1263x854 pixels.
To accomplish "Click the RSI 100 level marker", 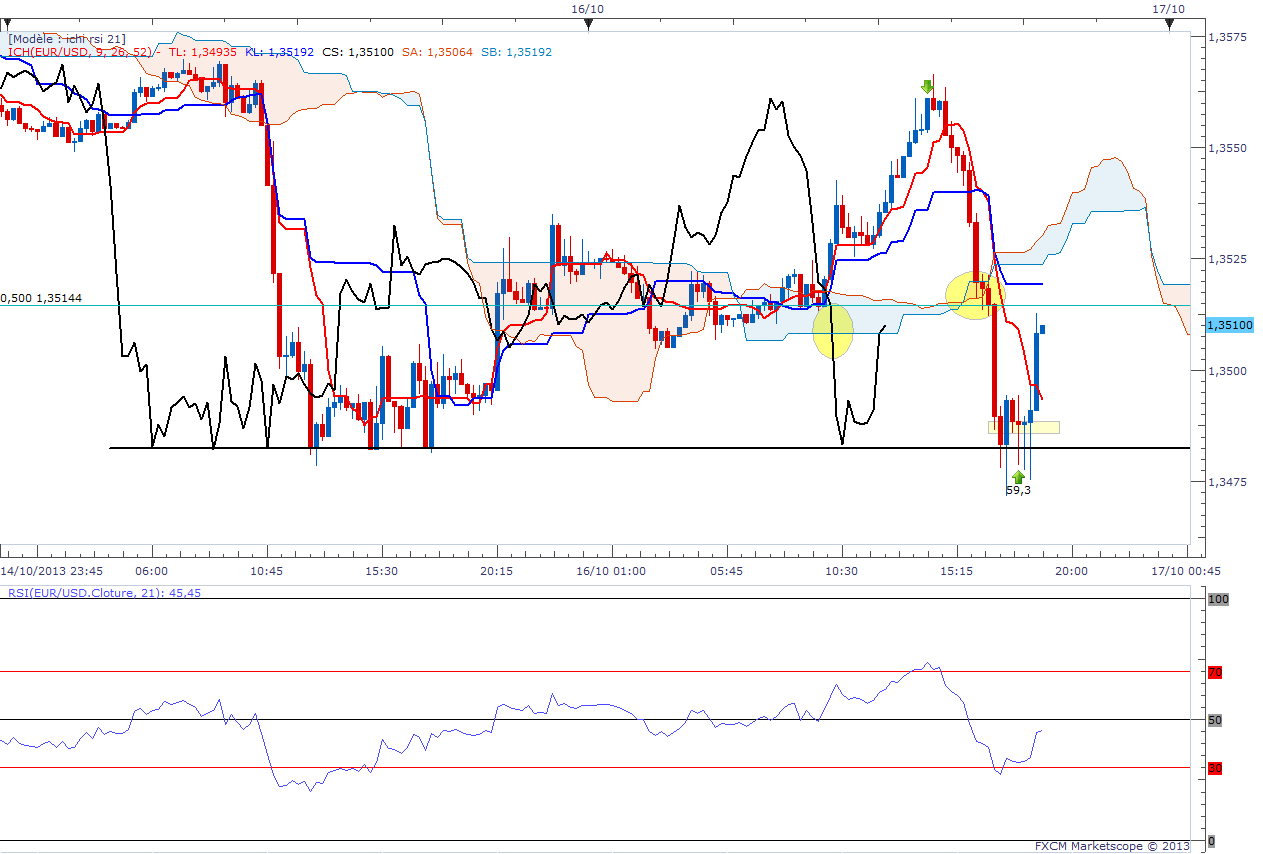I will tap(1217, 599).
